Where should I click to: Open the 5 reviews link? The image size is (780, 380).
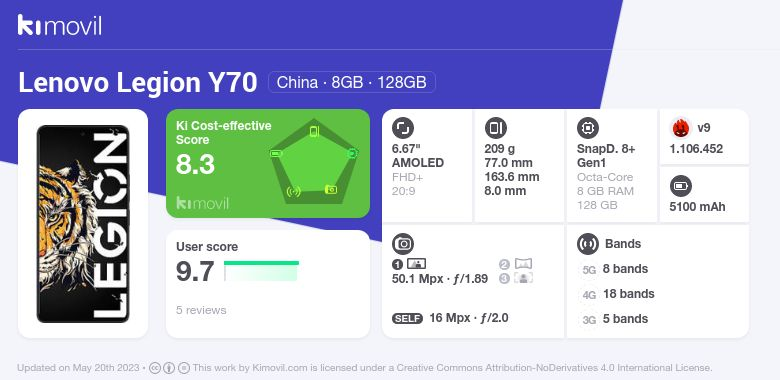click(201, 310)
